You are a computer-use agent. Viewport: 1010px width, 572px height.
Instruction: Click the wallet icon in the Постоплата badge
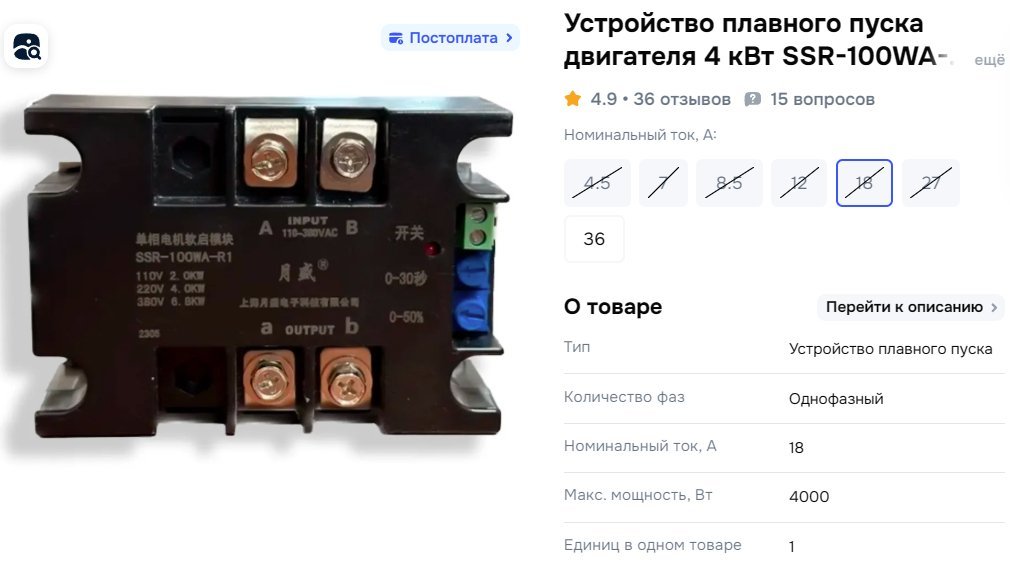396,38
